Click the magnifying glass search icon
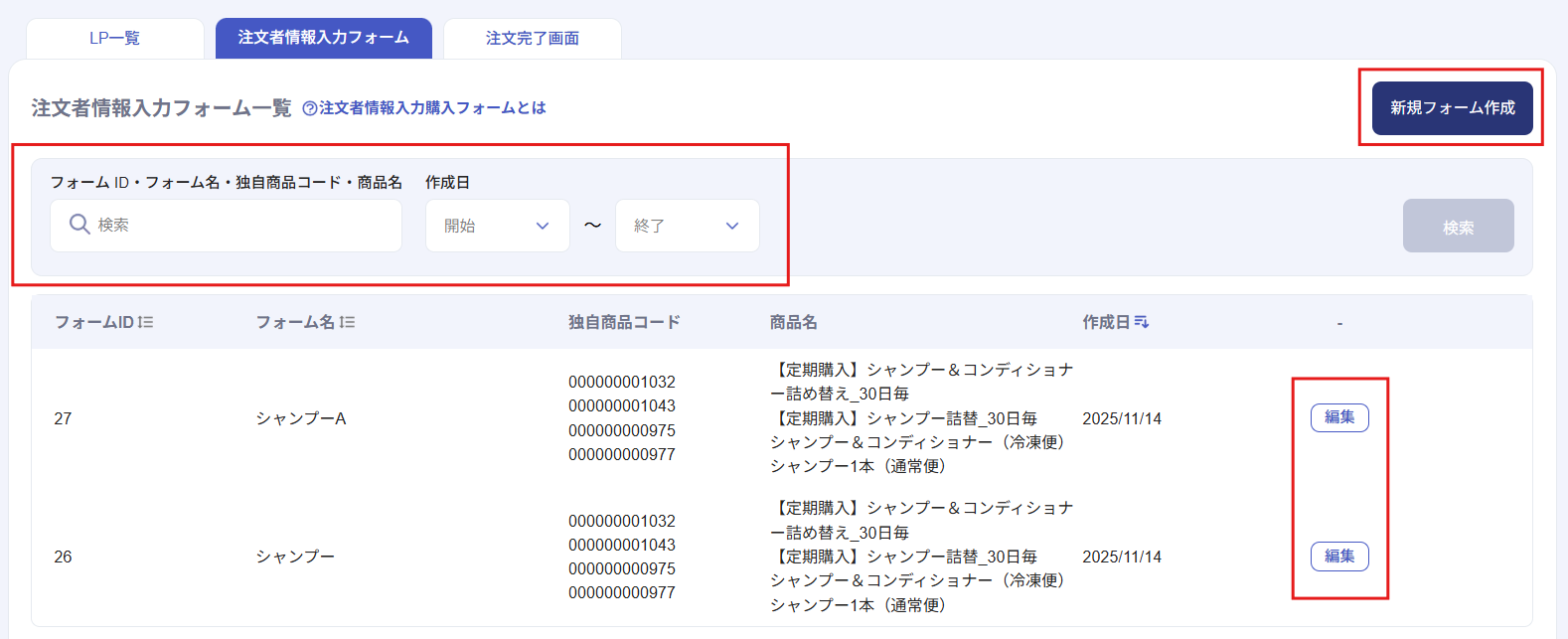Image resolution: width=1568 pixels, height=639 pixels. [x=79, y=225]
